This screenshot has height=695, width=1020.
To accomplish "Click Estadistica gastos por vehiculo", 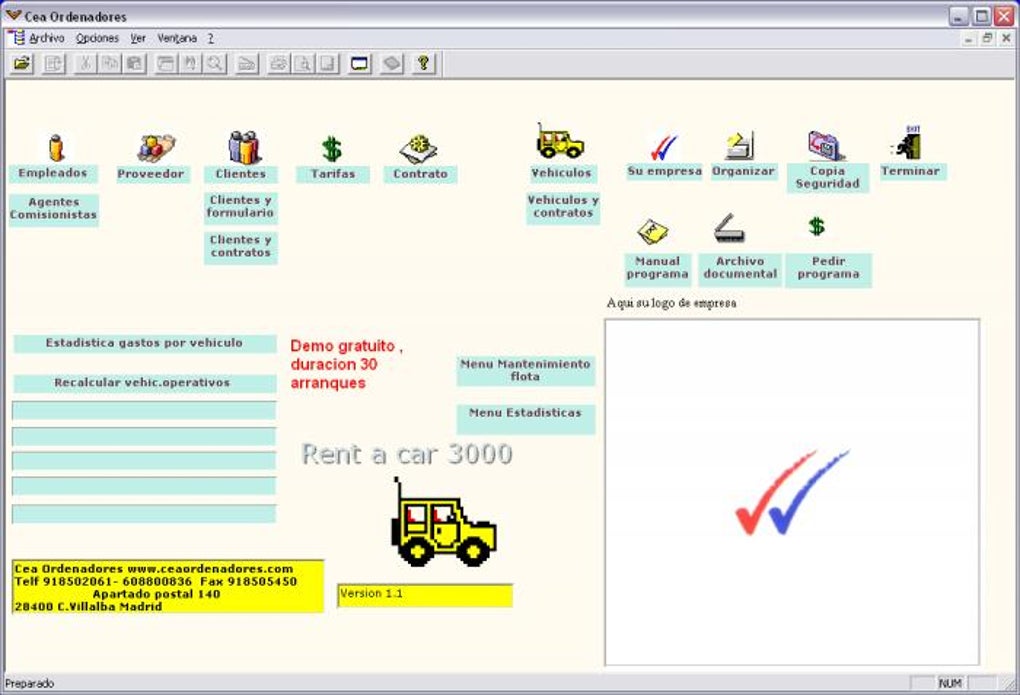I will point(142,342).
